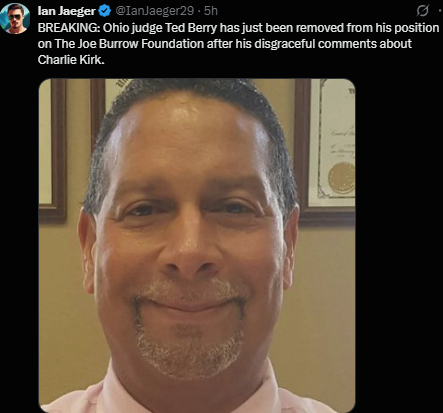Open the attached photo of smiling man
The image size is (443, 413).
[x=197, y=246]
